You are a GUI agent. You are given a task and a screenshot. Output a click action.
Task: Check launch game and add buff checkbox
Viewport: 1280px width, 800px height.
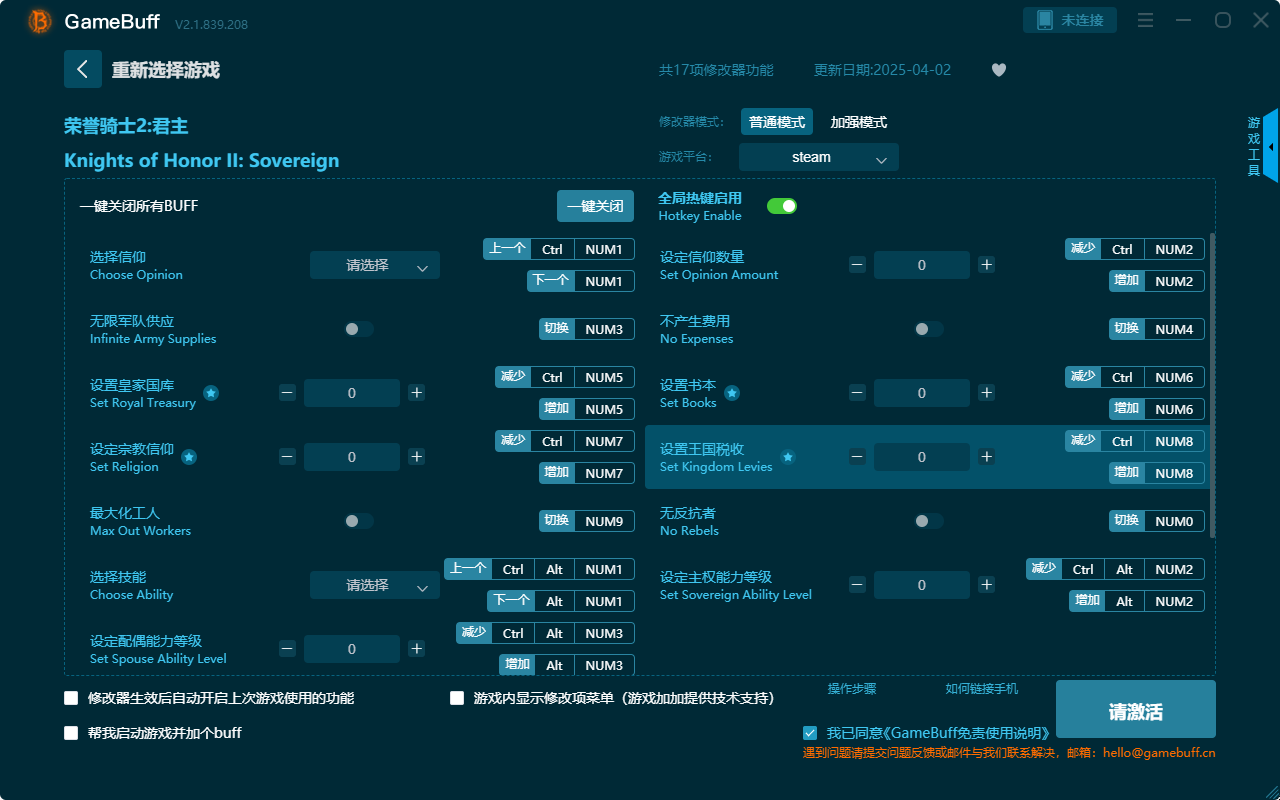[x=71, y=733]
